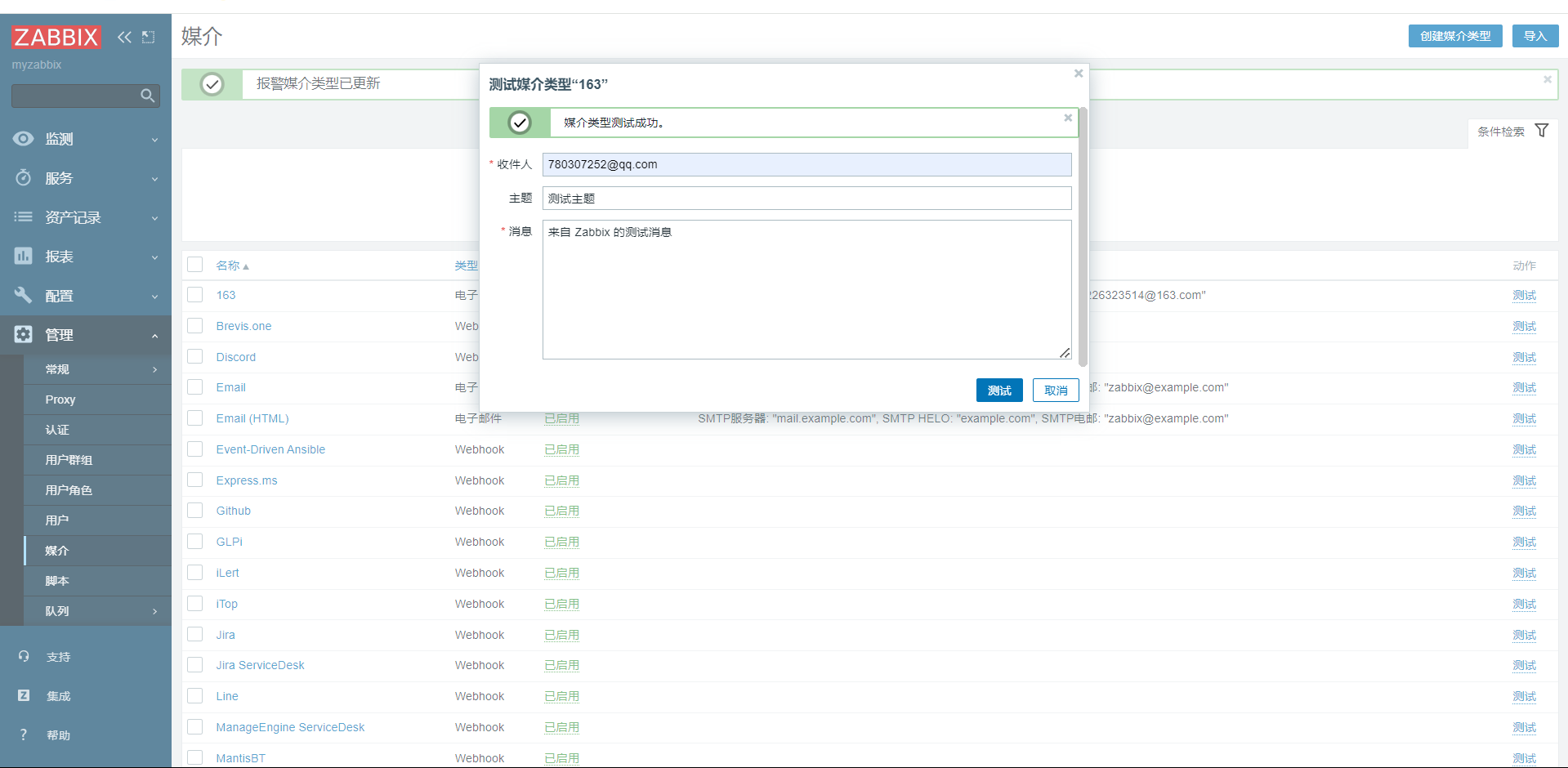Open the 用户角色 menu item
Screen dimensions: 1568x768
[x=97, y=490]
